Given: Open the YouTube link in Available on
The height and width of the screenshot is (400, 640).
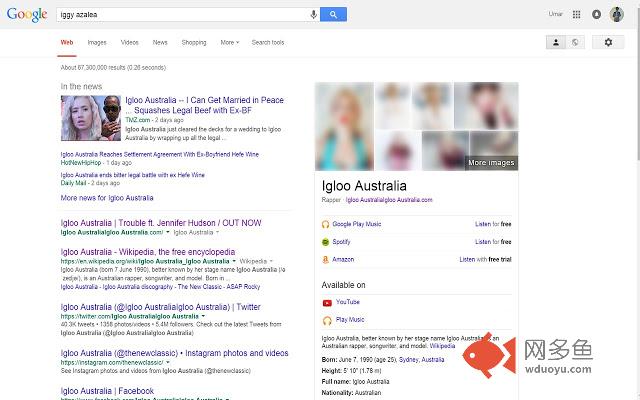Looking at the screenshot, I should [348, 302].
